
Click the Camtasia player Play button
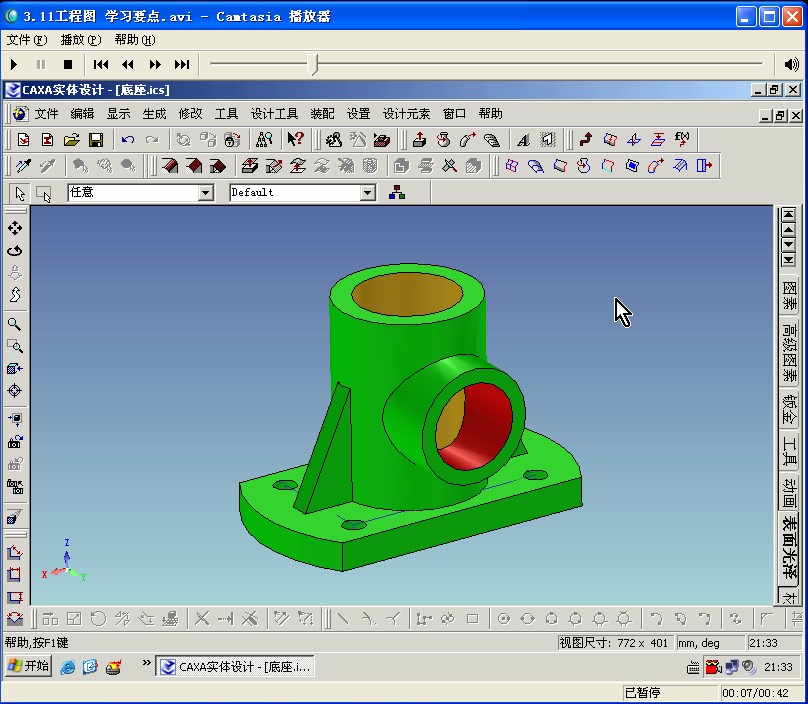tap(14, 64)
